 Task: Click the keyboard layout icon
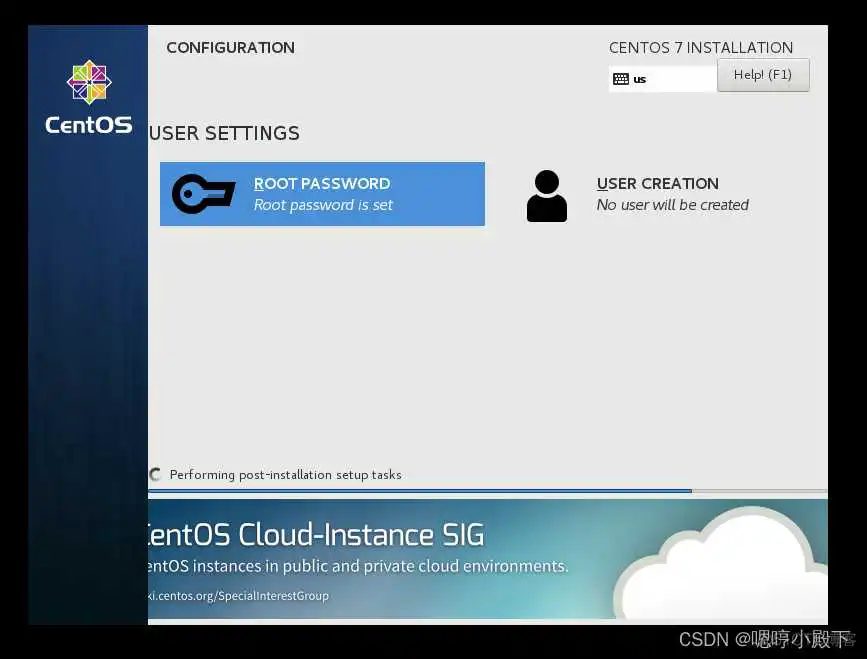(620, 79)
